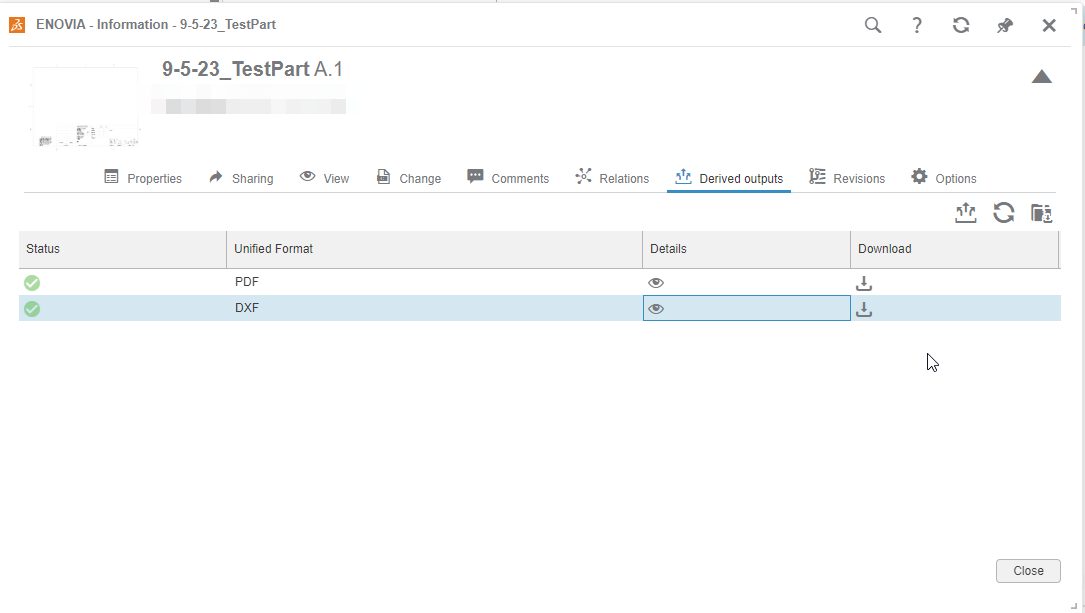Viewport: 1085px width, 613px height.
Task: Refresh the information window
Action: (961, 25)
